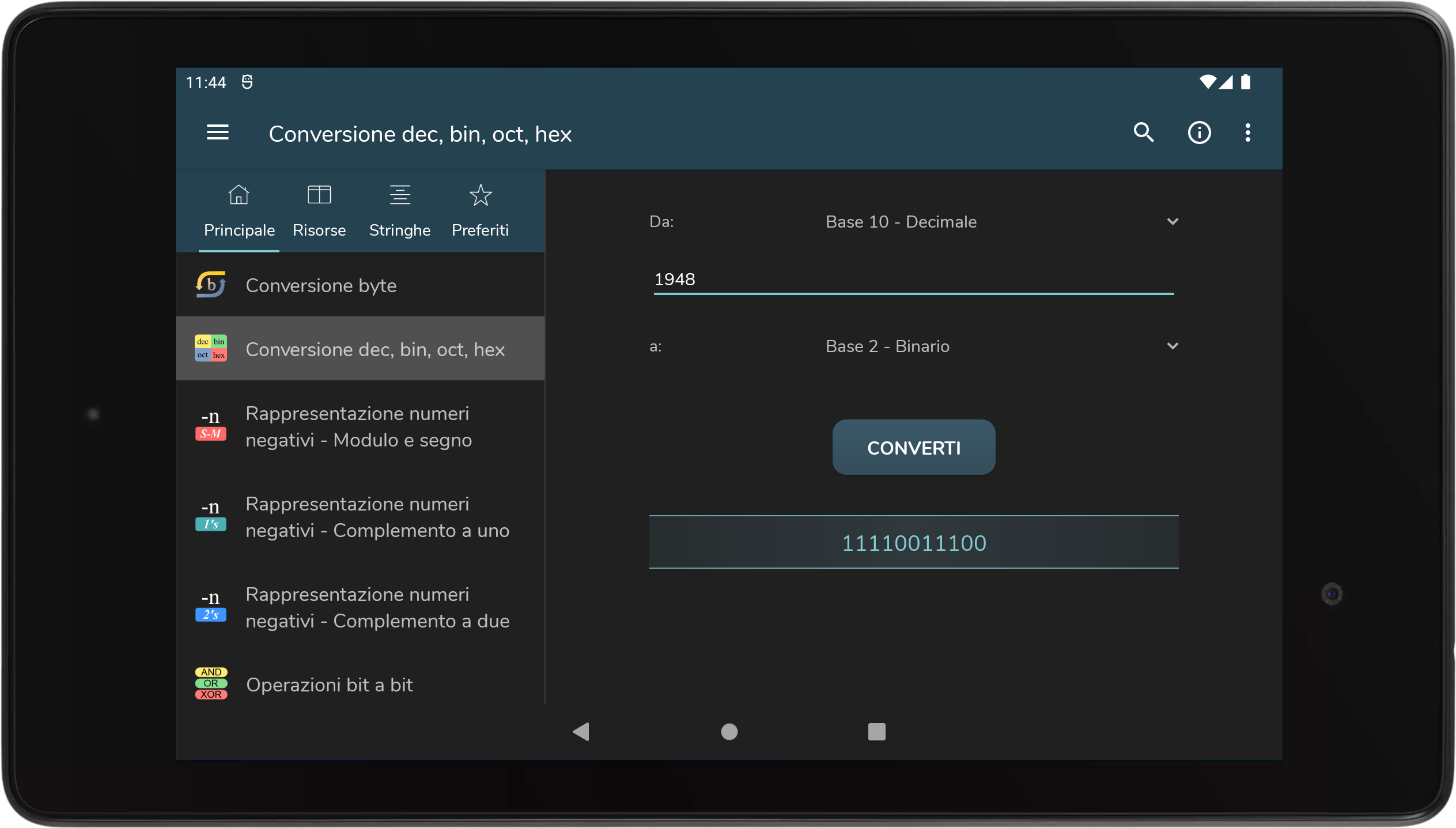The width and height of the screenshot is (1456, 828).
Task: Tap the Da: label
Action: point(661,222)
